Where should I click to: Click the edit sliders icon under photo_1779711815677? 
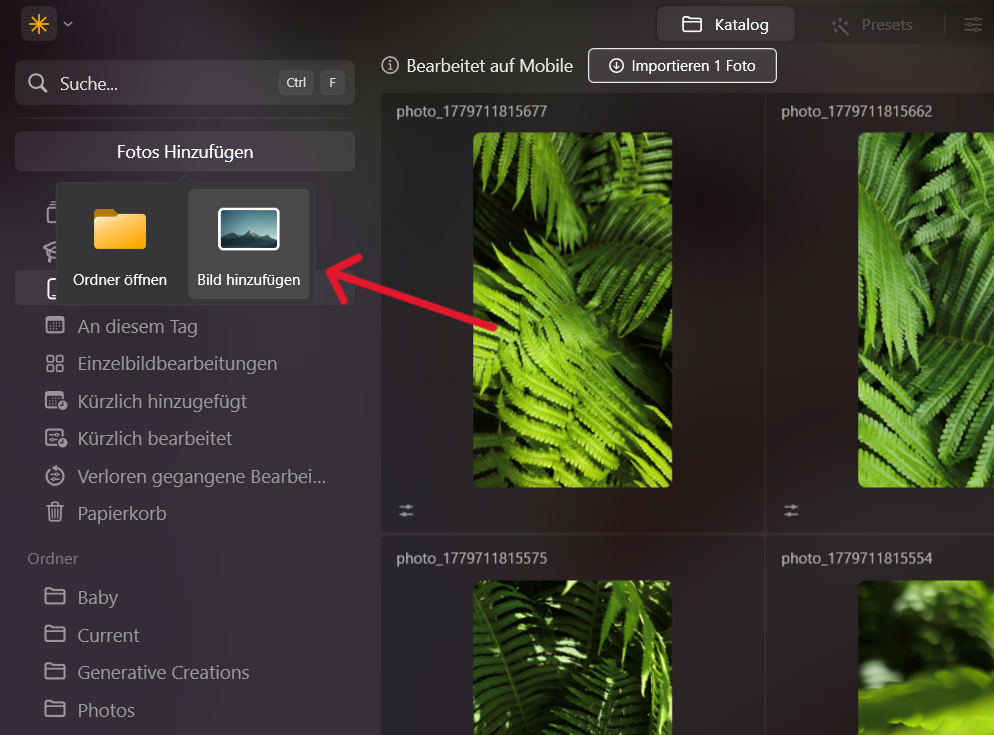pos(406,511)
